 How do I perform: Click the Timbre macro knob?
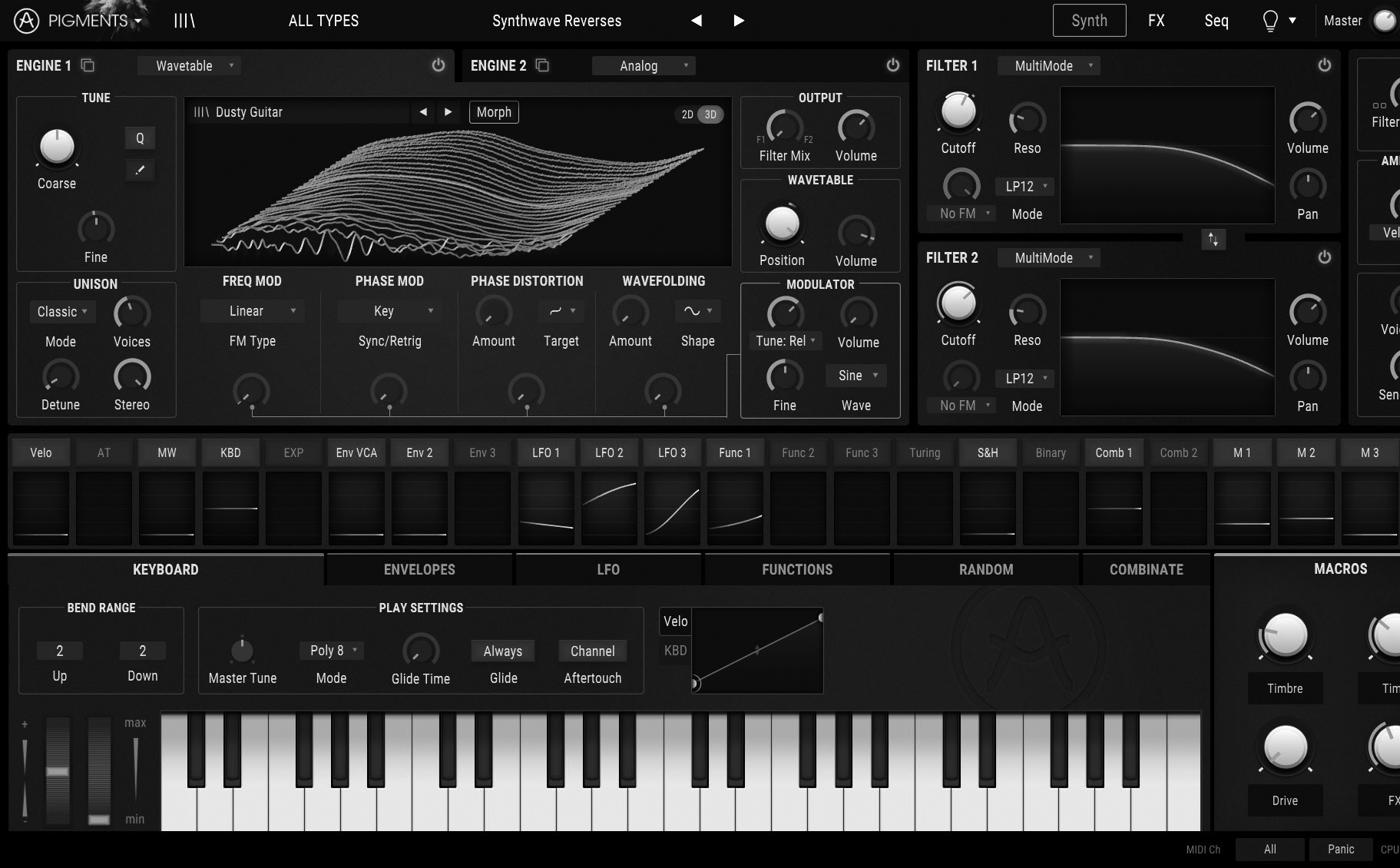1285,635
